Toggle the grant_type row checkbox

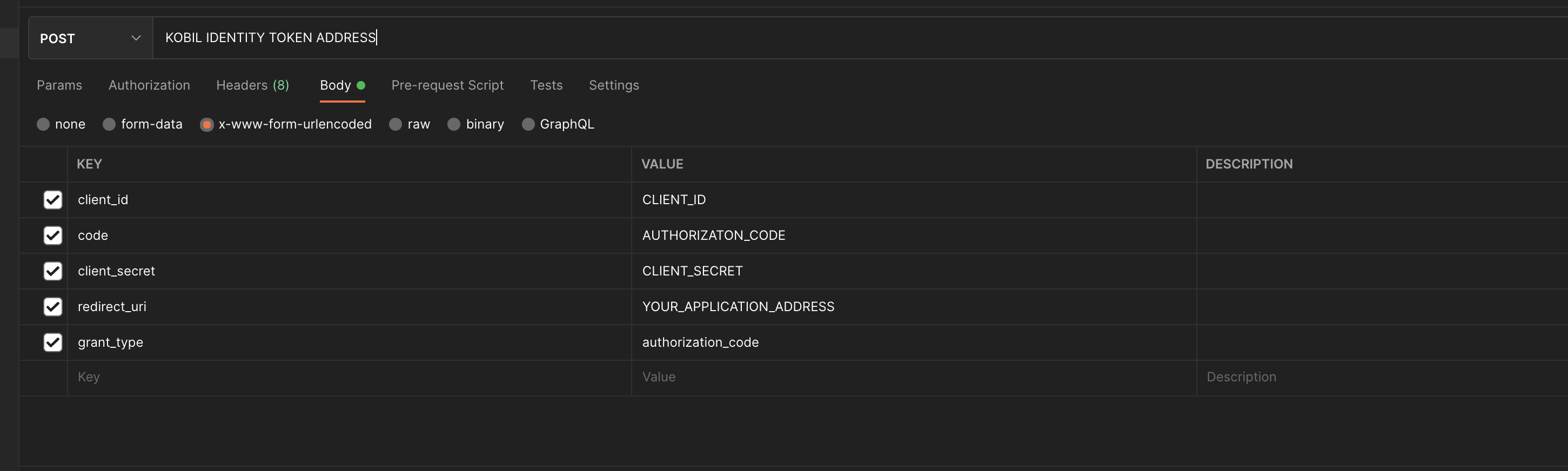[53, 342]
